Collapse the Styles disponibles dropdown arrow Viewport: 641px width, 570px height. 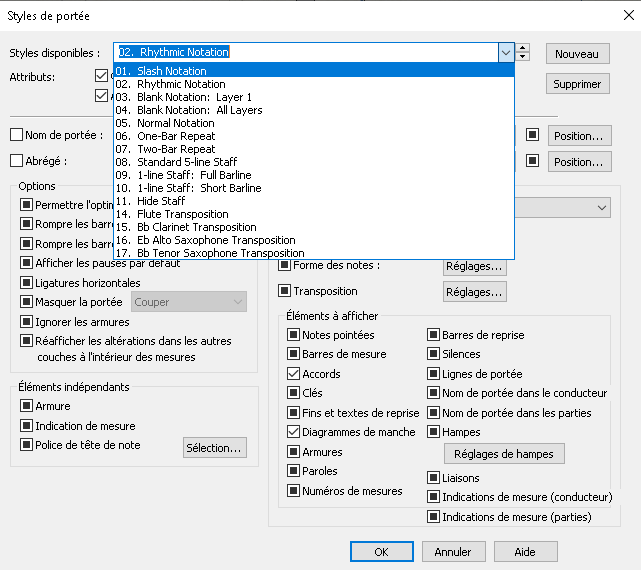point(506,52)
